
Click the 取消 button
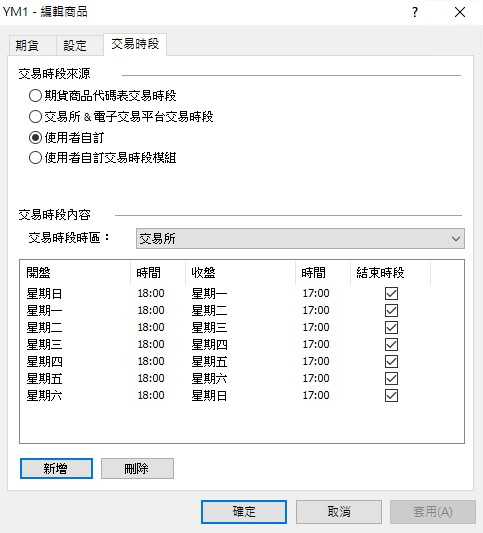[x=339, y=512]
